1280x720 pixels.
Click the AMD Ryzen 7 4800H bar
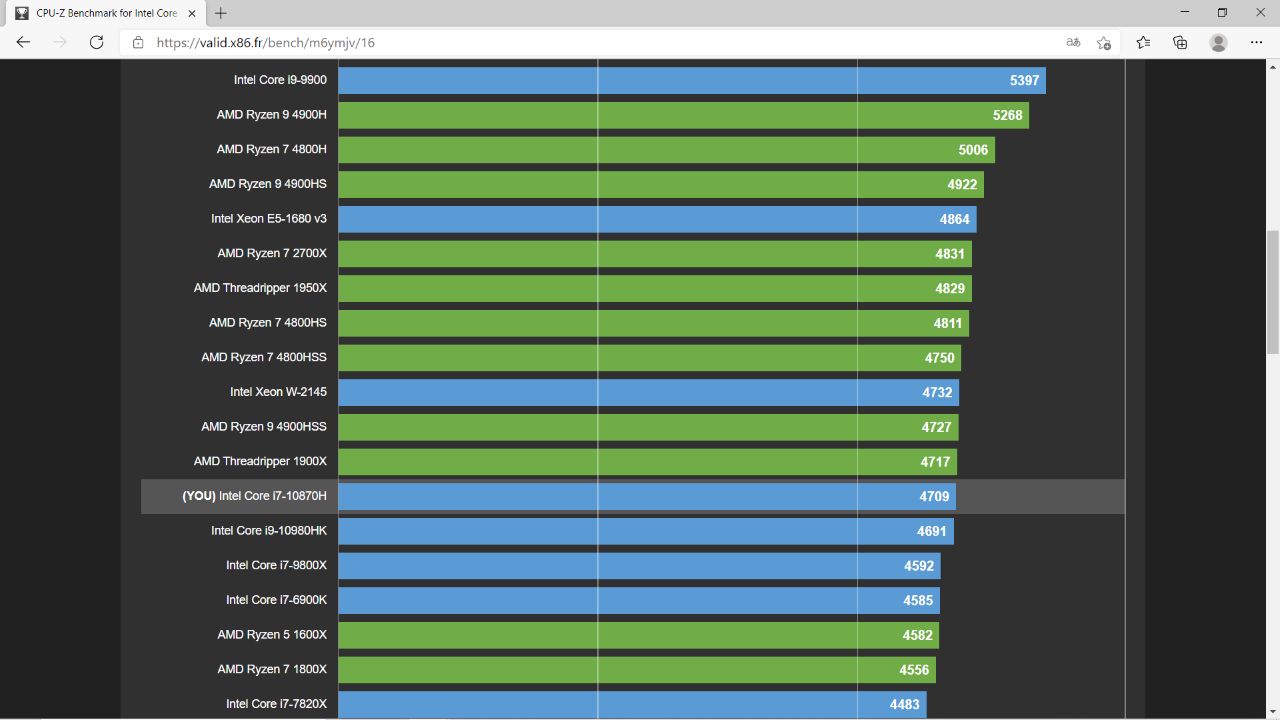click(x=667, y=150)
